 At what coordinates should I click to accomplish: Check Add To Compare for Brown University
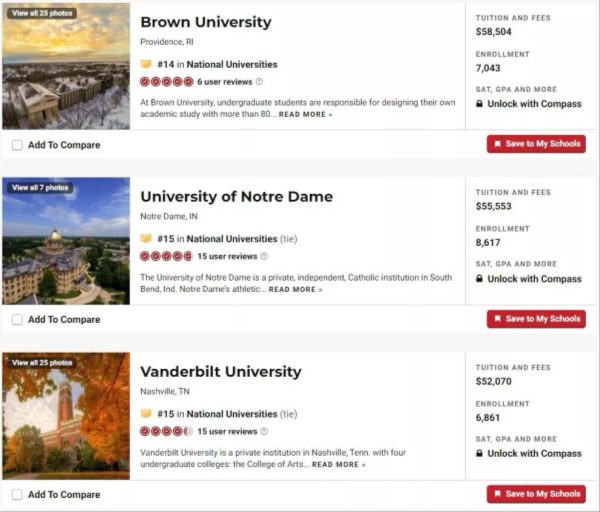17,145
